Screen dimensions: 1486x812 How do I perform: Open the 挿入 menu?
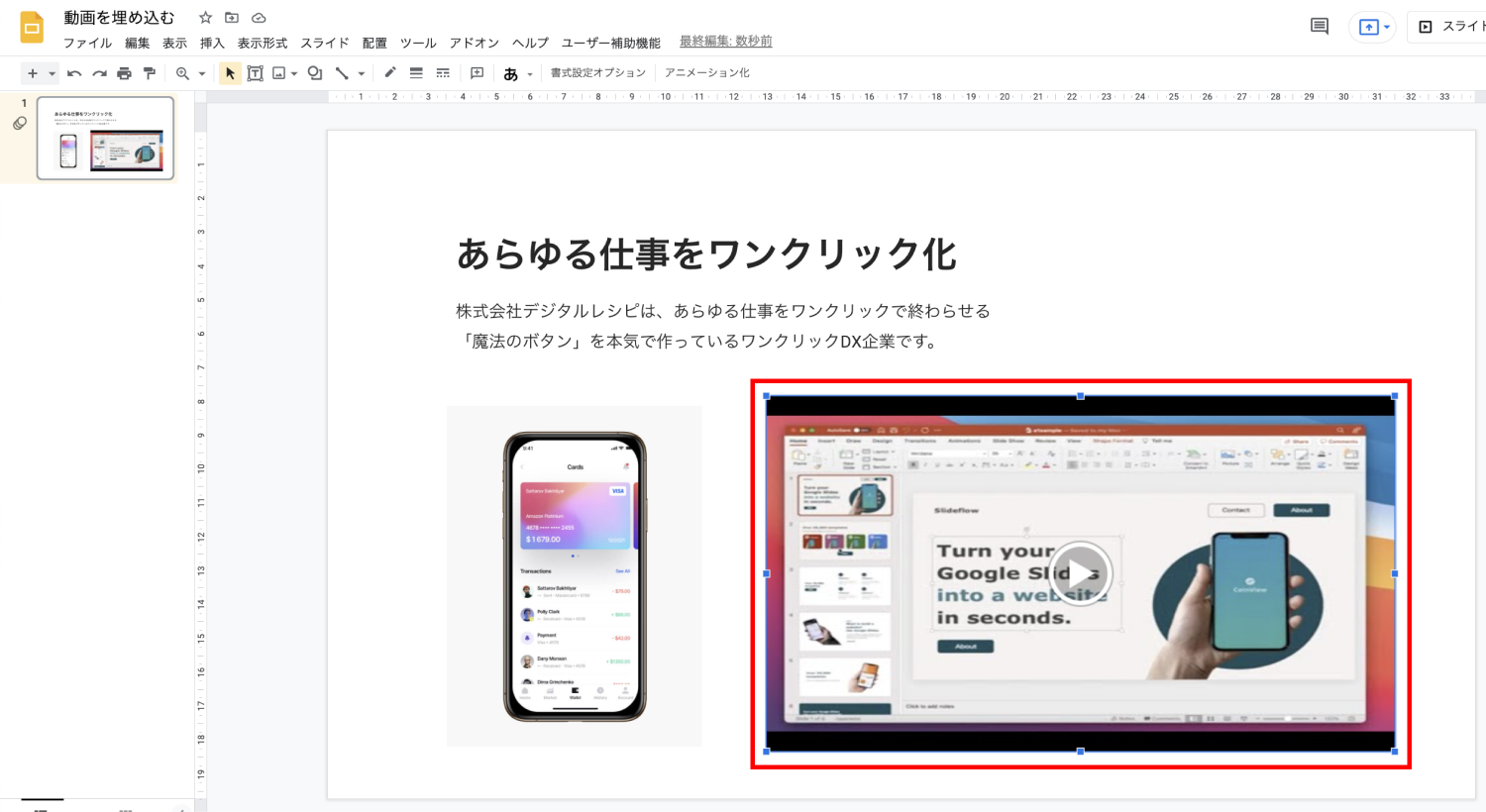(x=212, y=43)
